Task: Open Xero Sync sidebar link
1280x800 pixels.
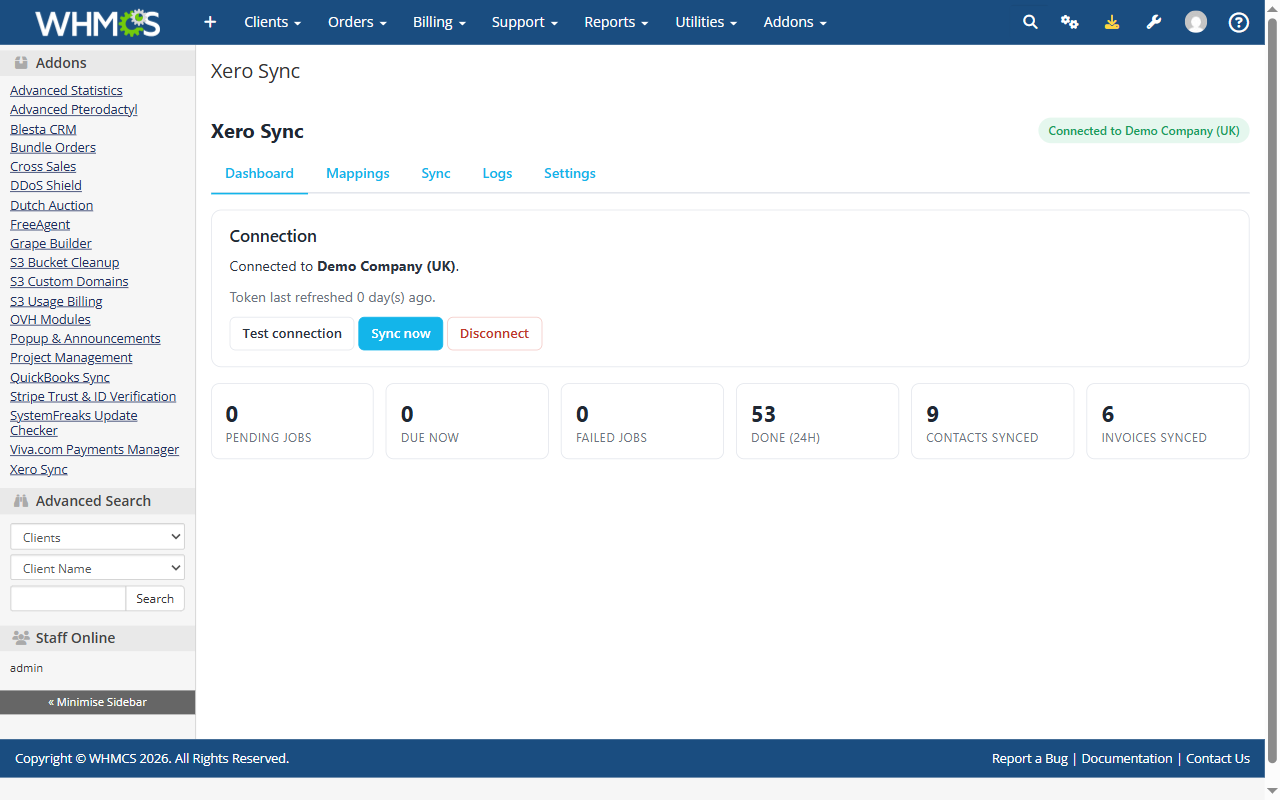Action: point(39,469)
